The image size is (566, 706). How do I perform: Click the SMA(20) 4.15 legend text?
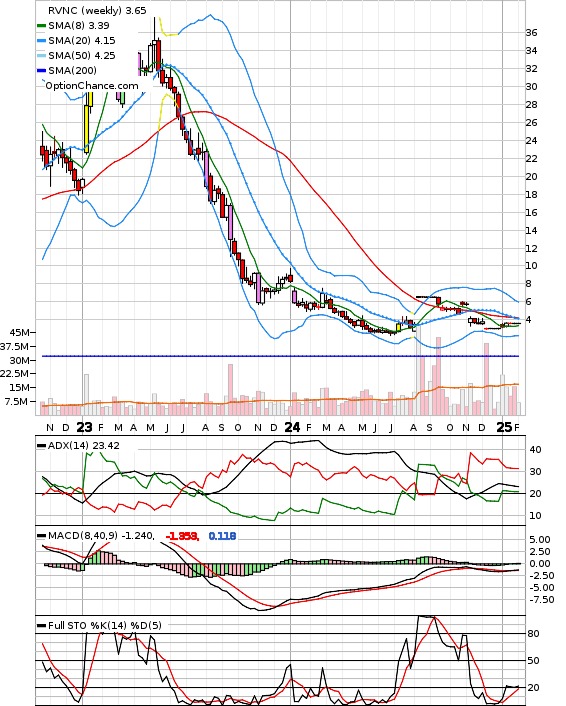point(82,41)
